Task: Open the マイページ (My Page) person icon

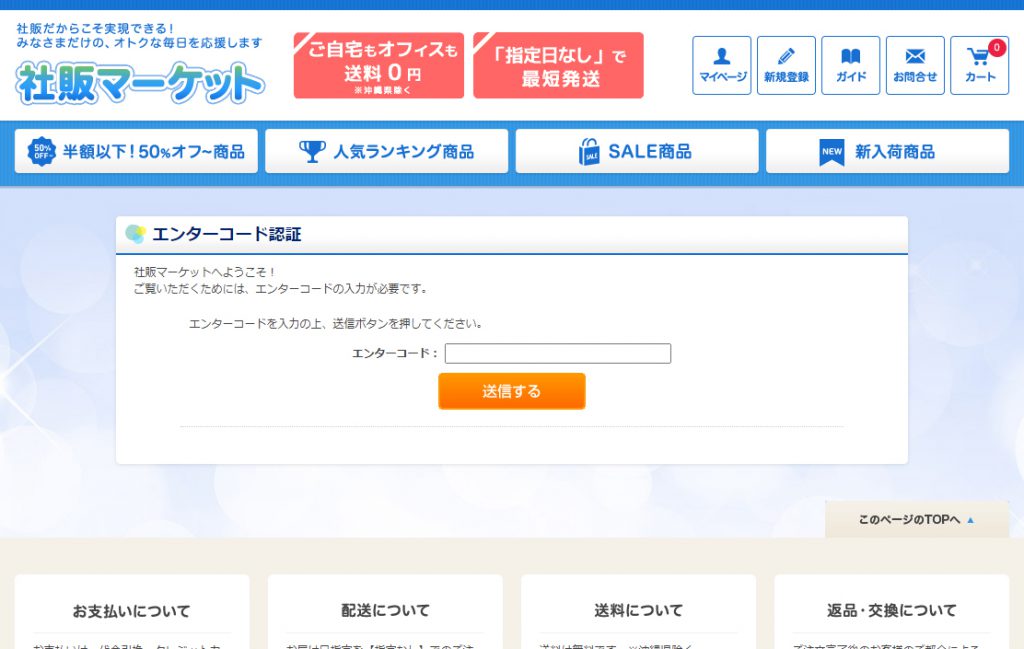Action: pyautogui.click(x=721, y=58)
